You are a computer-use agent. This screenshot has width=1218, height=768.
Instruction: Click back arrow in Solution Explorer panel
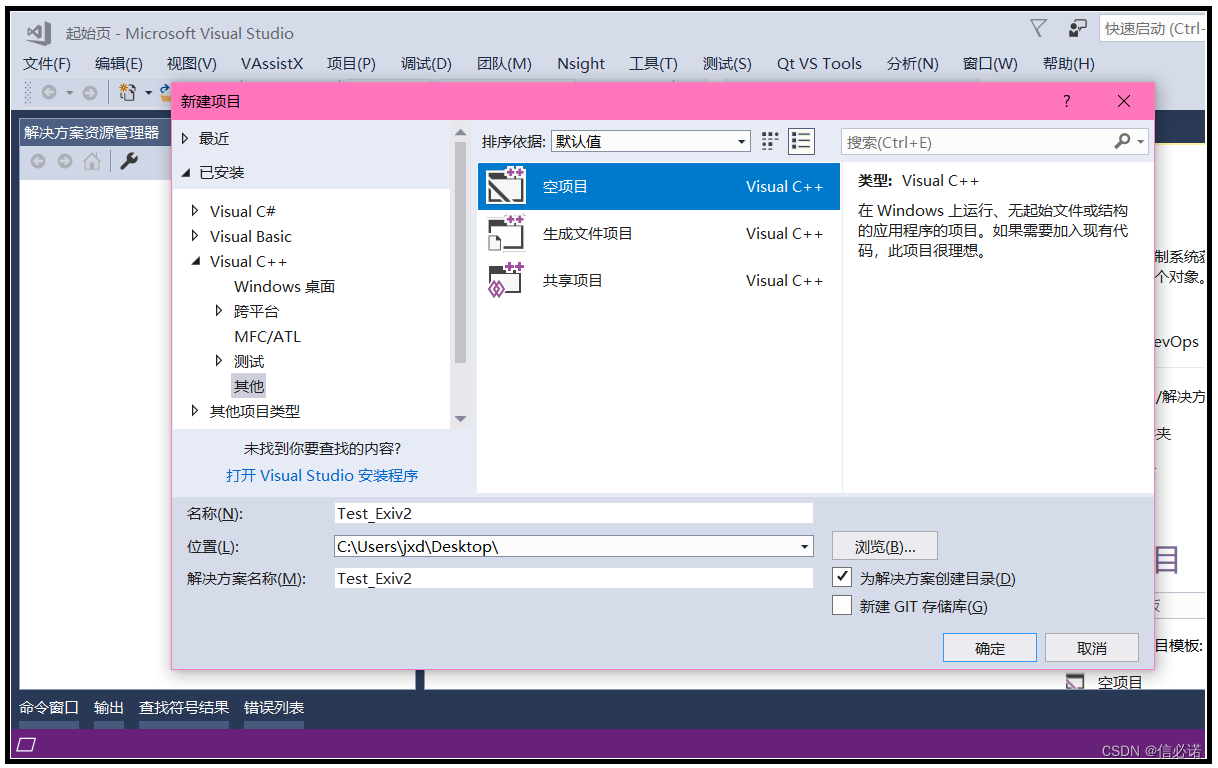(x=38, y=161)
